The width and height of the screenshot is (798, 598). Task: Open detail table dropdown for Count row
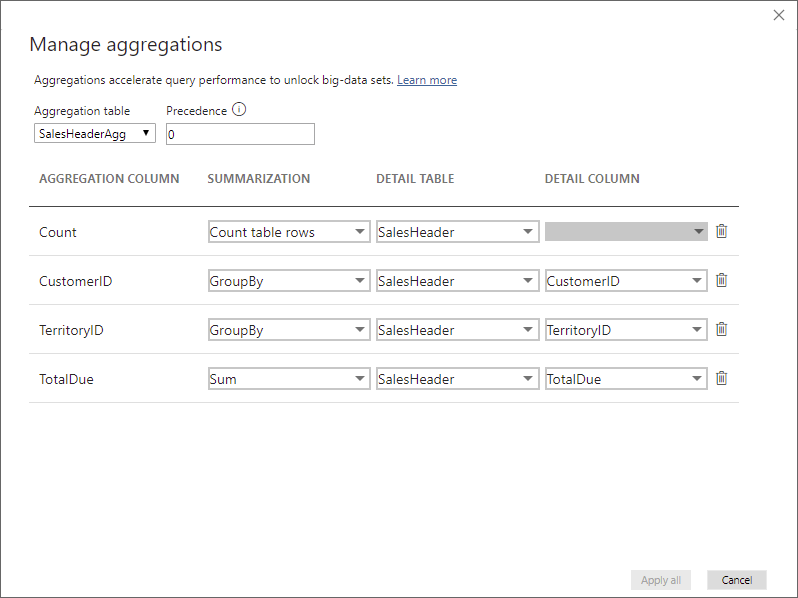[458, 232]
